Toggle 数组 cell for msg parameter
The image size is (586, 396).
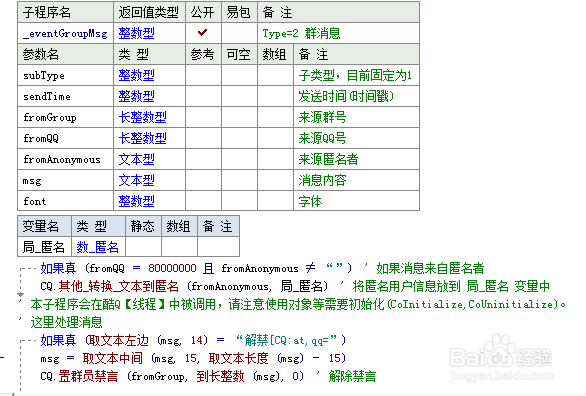point(275,180)
